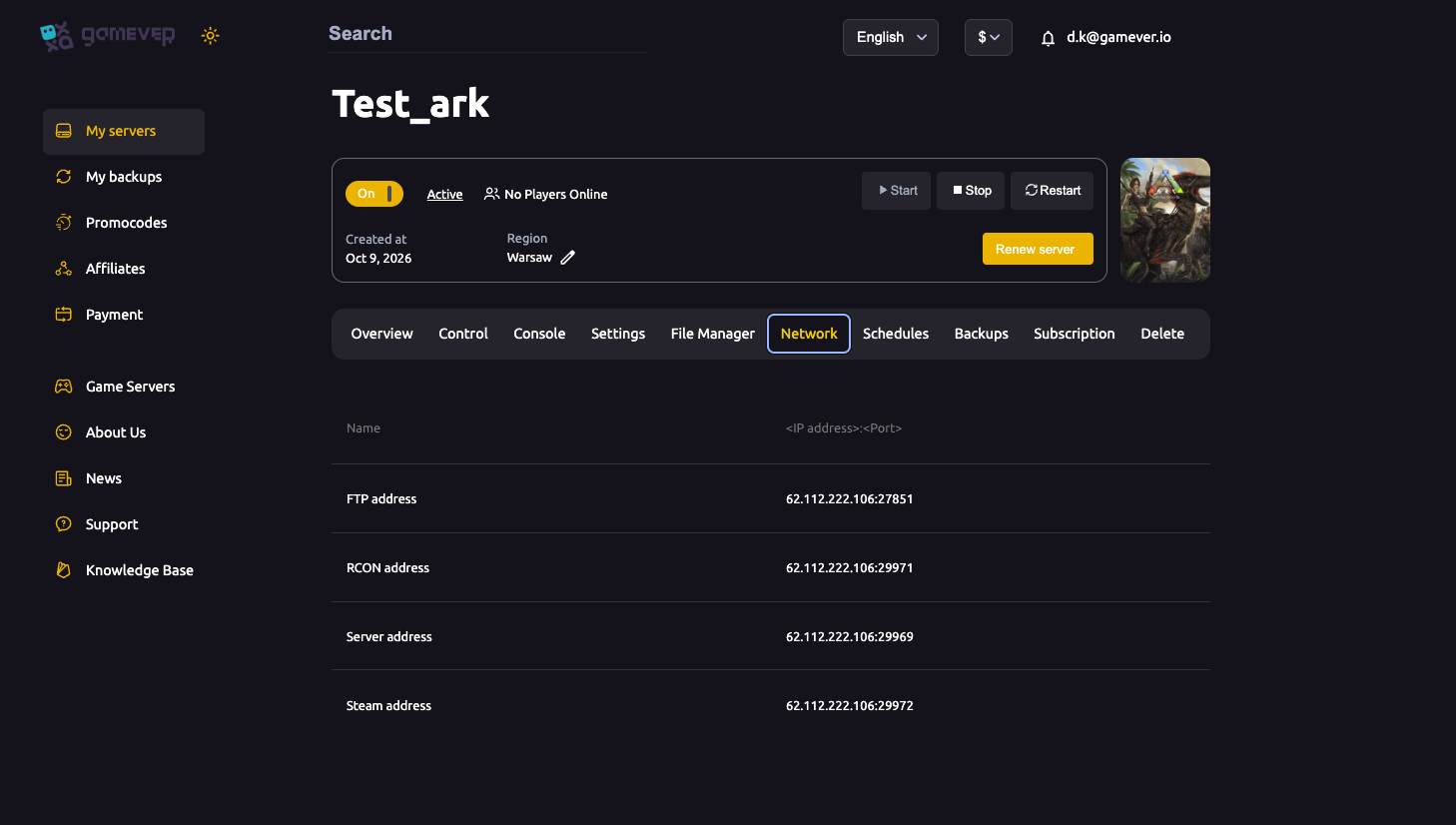Toggle the light theme sun icon

[210, 36]
